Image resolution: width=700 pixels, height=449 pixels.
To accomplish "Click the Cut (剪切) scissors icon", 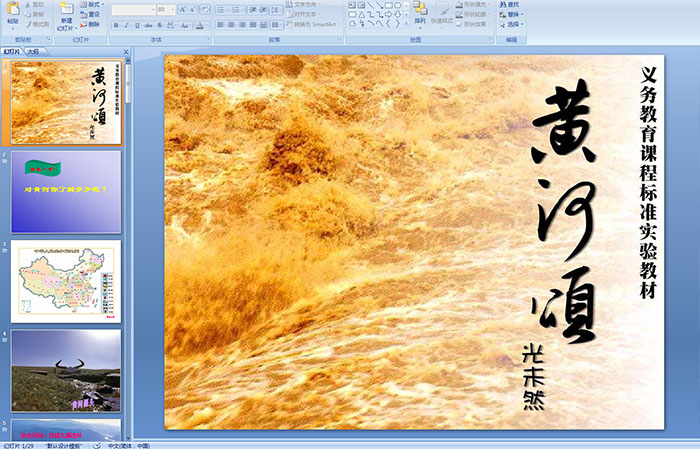I will point(28,4).
